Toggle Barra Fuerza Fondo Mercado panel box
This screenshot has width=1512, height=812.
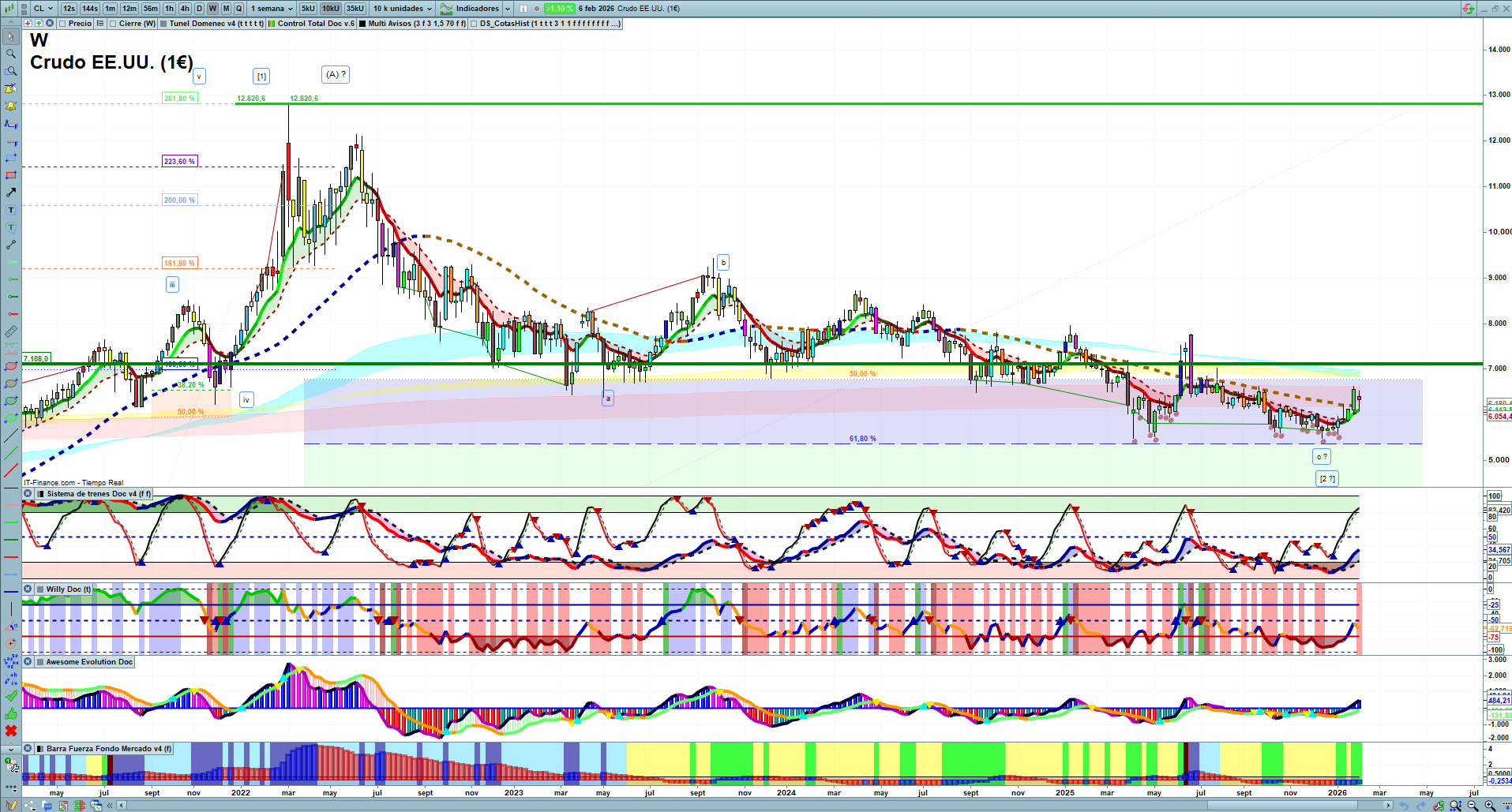40,749
